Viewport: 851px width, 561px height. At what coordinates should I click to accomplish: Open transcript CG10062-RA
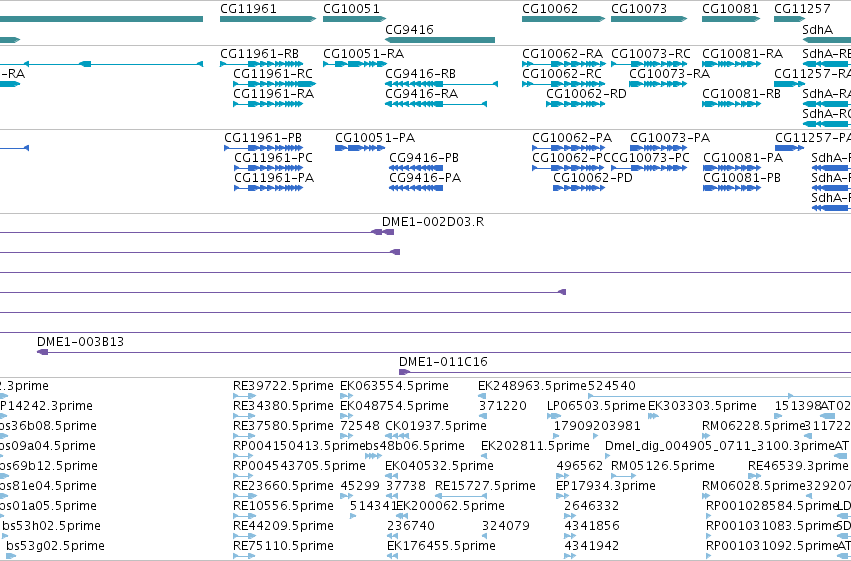click(x=563, y=64)
